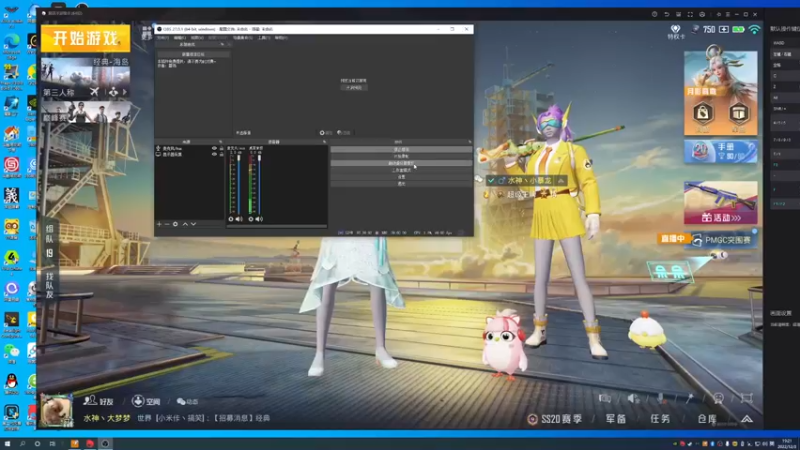Open source properties gear in OBS sources toolbar
Screen dimensions: 800x450
coord(176,224)
